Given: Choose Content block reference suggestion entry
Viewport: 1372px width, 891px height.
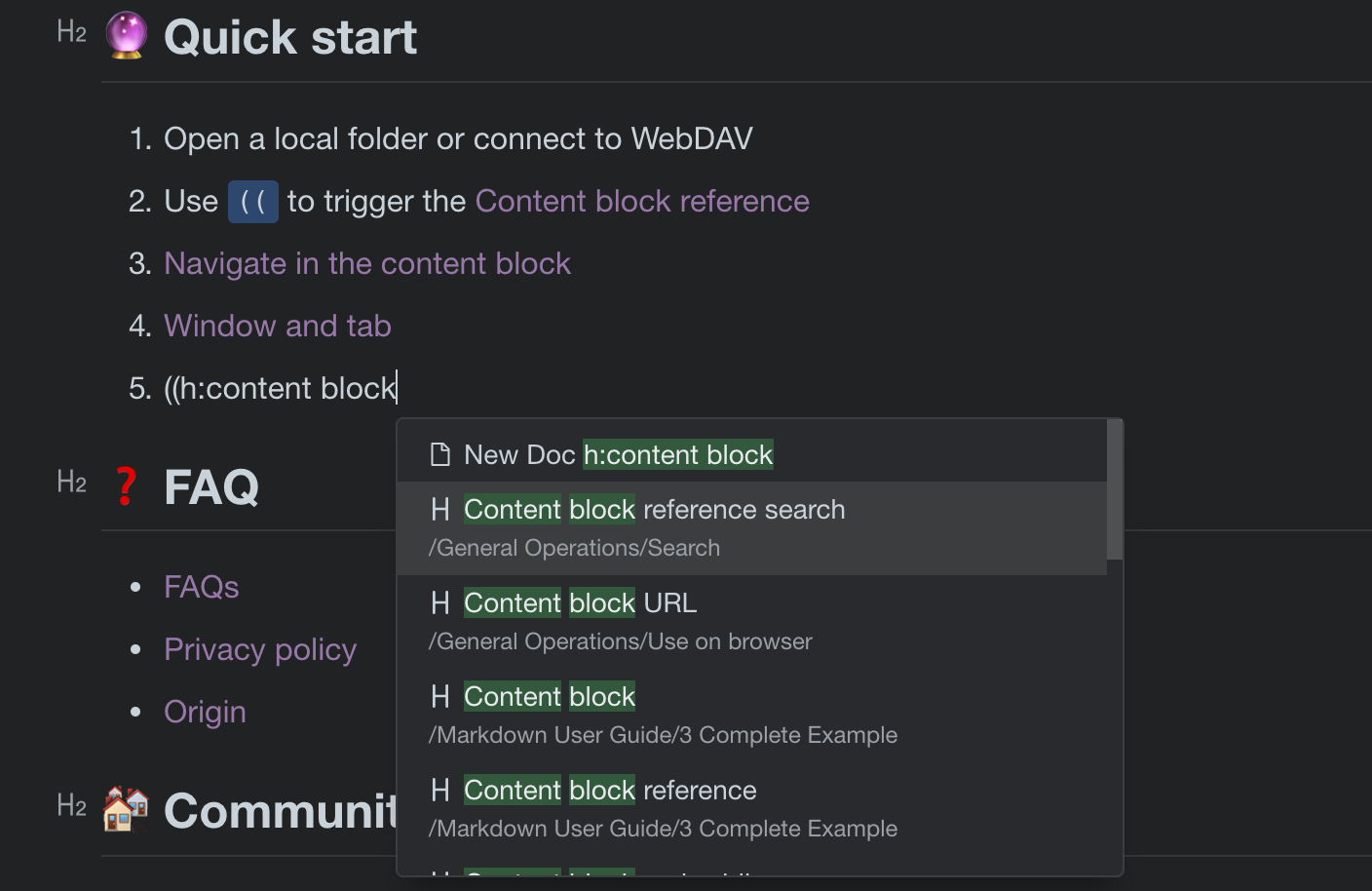Looking at the screenshot, I should coord(663,807).
